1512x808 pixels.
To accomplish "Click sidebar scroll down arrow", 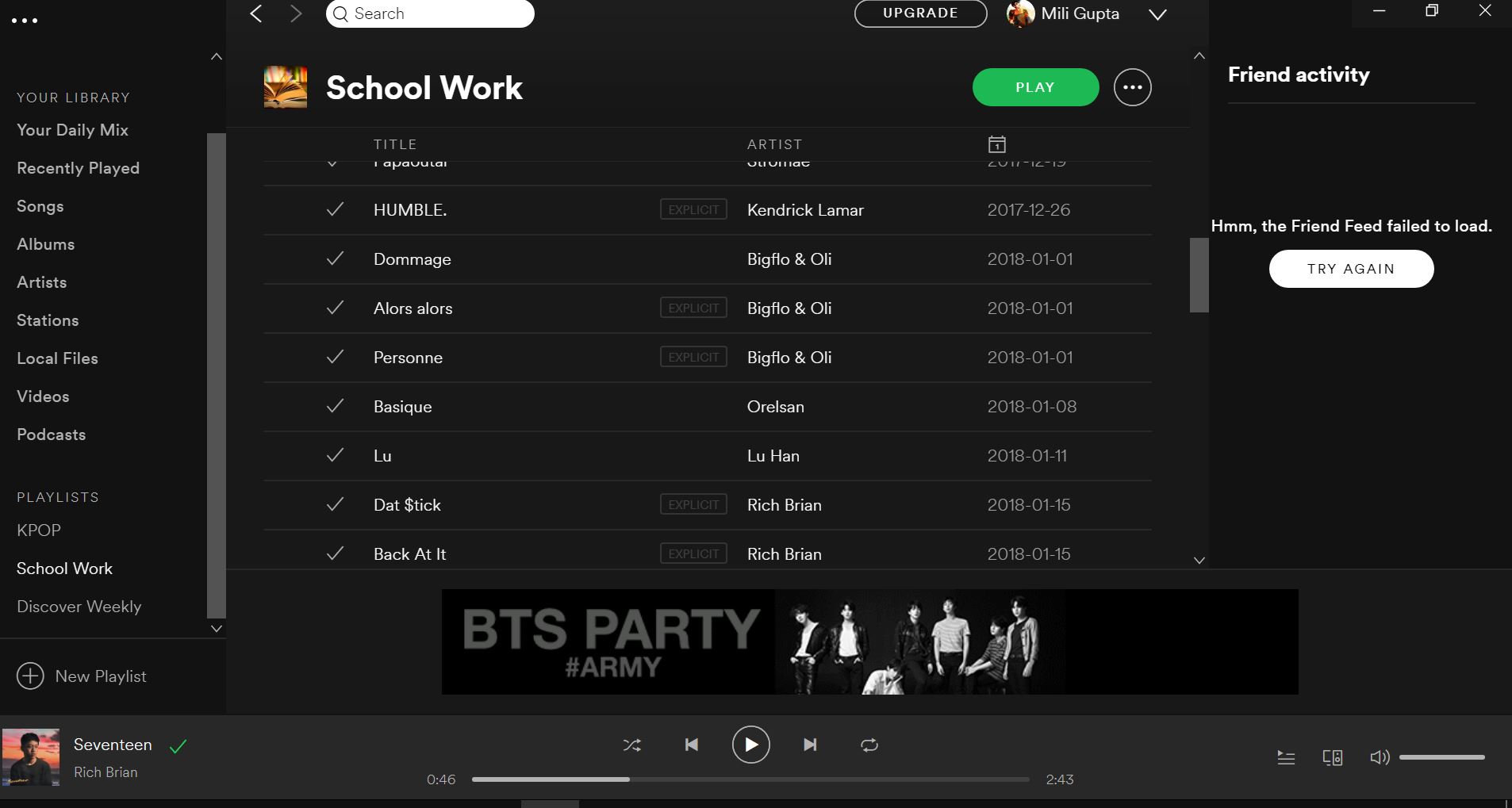I will (216, 628).
